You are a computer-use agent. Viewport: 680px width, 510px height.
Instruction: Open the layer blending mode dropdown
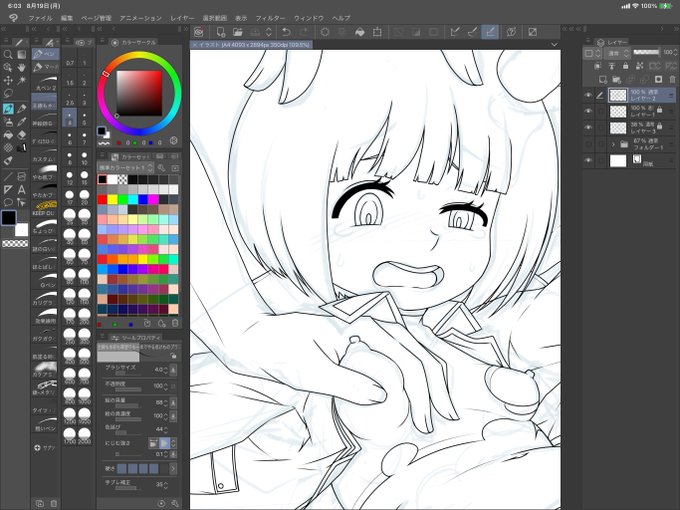[x=617, y=53]
